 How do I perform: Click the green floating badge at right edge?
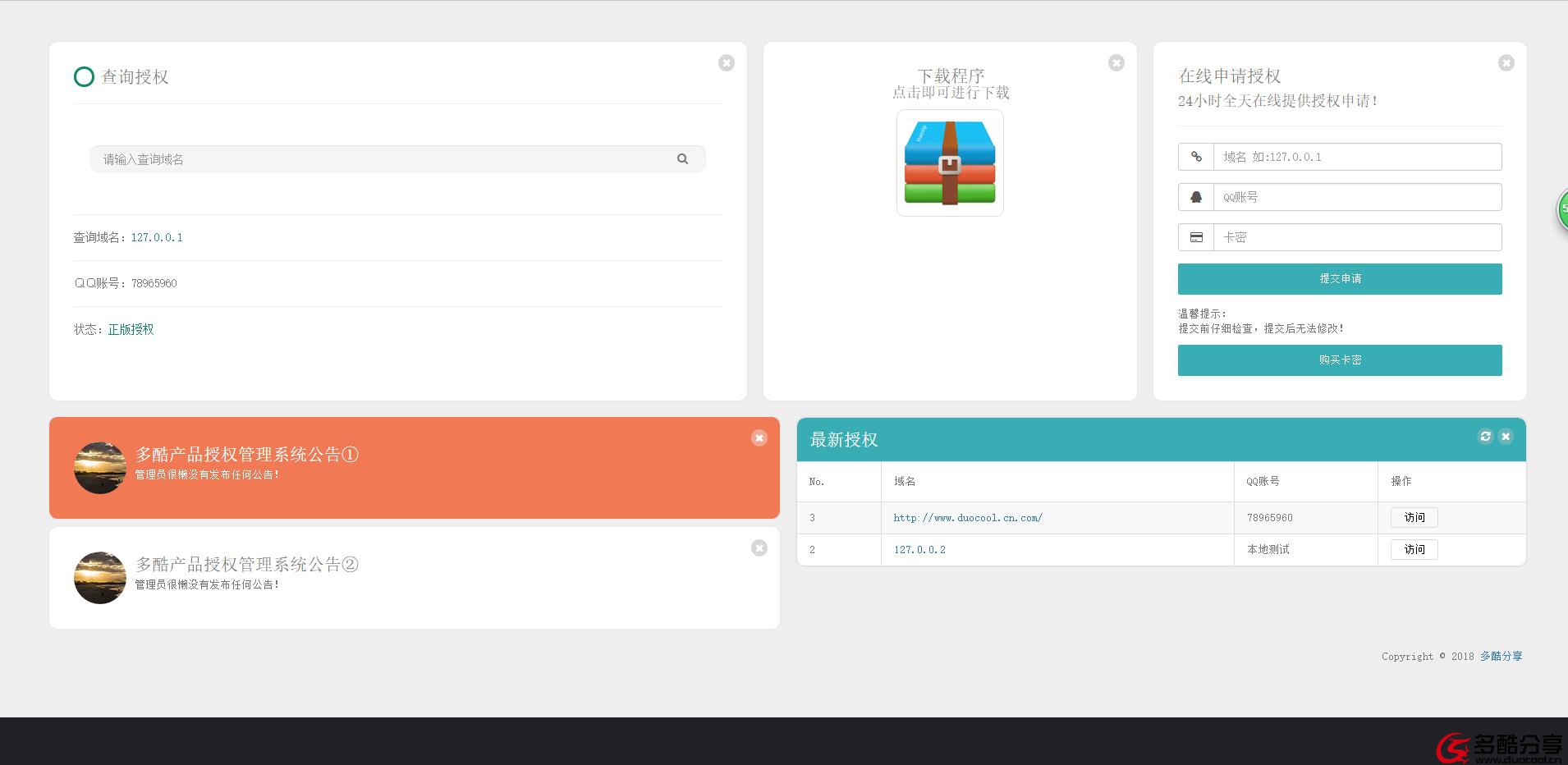pyautogui.click(x=1562, y=210)
